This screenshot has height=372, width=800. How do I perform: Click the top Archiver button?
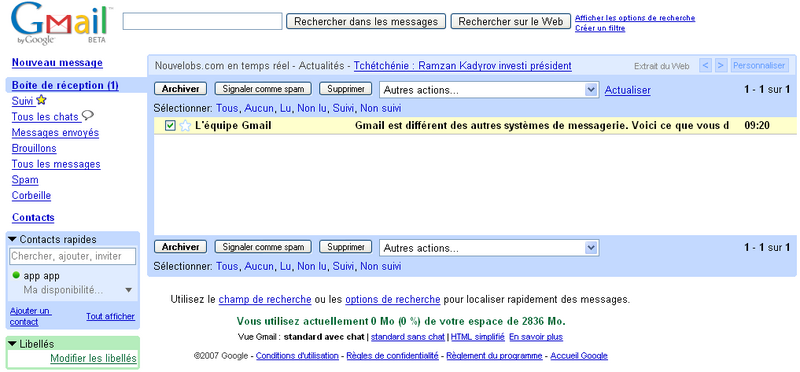(180, 89)
